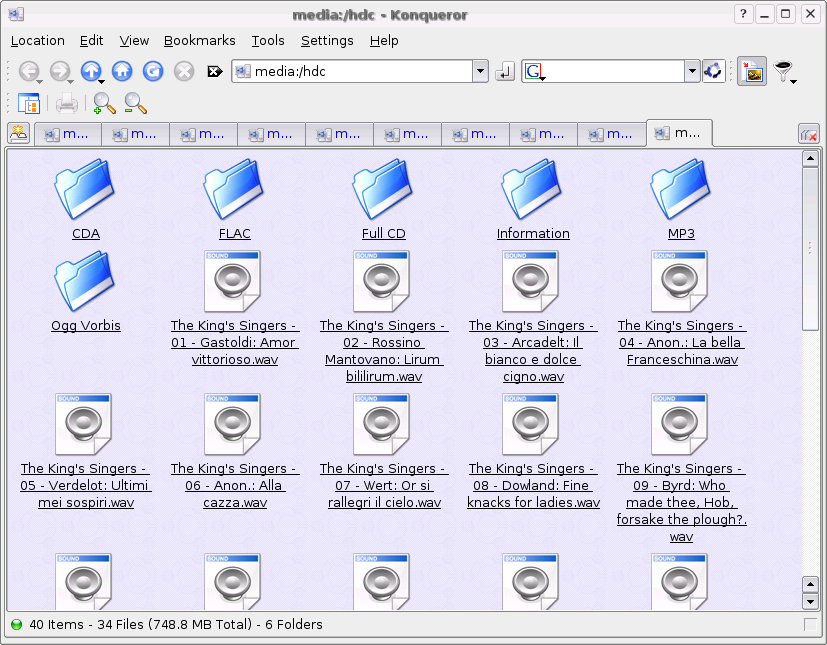Click the Go button beside the location bar
Image resolution: width=827 pixels, height=645 pixels.
click(505, 71)
